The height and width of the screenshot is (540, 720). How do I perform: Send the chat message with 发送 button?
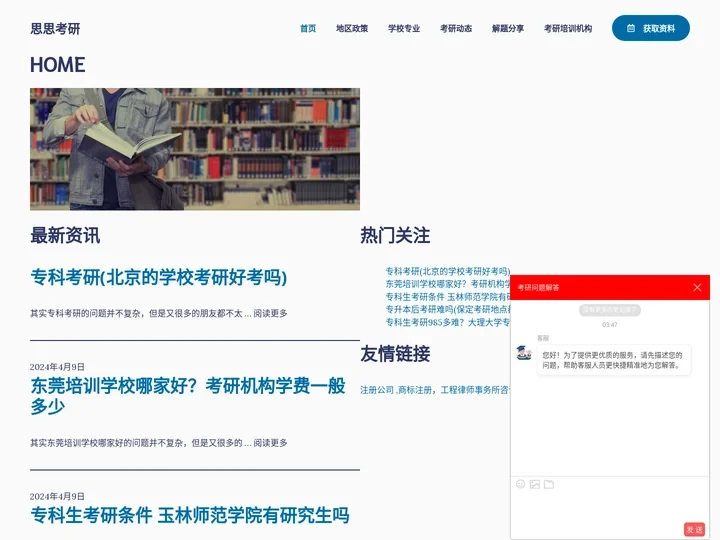(x=694, y=529)
